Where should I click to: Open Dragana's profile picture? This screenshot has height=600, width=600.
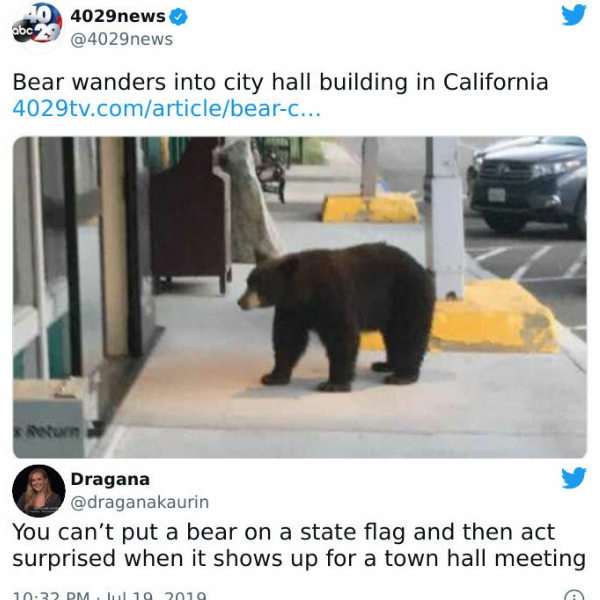tap(39, 491)
